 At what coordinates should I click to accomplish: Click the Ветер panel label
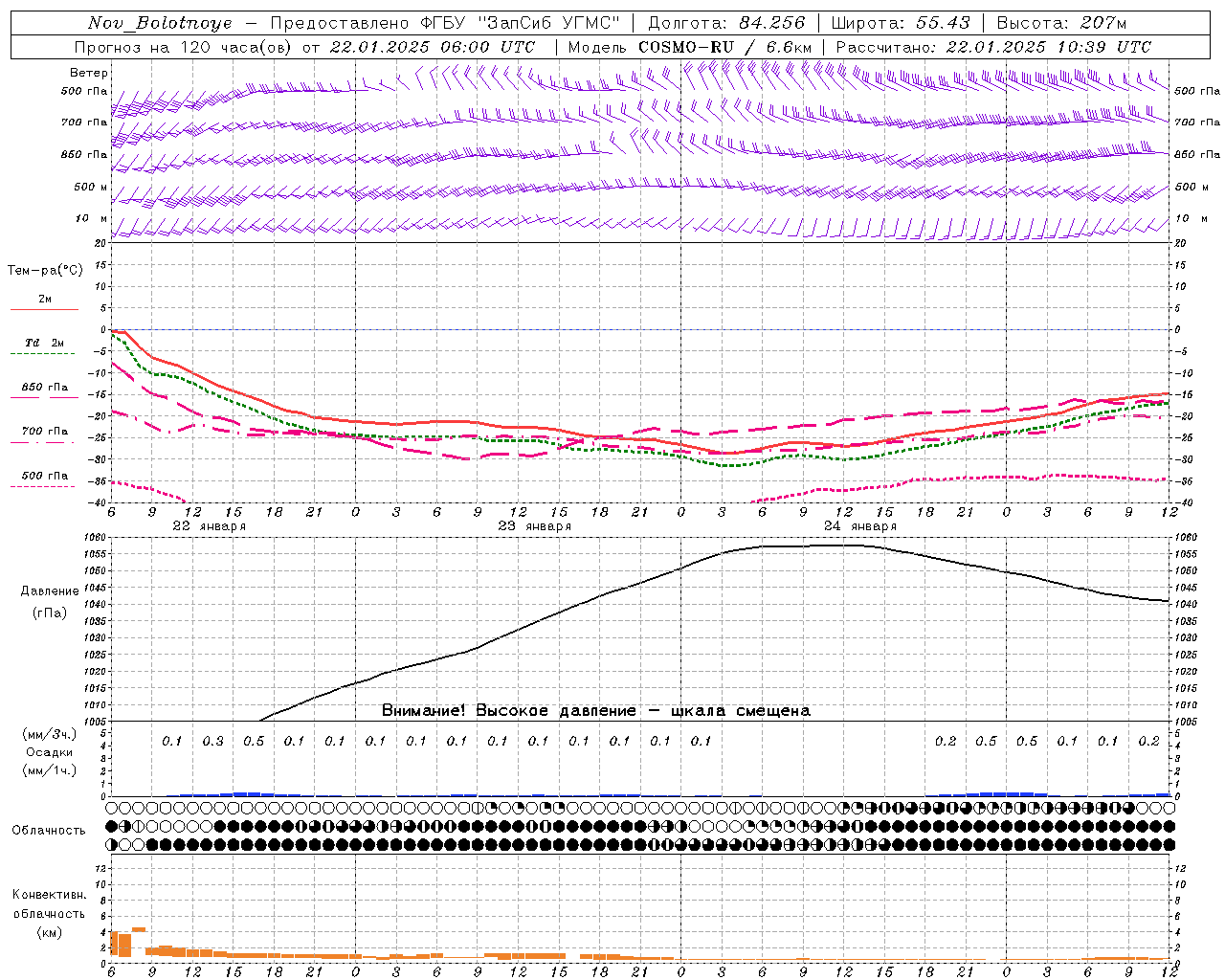[x=89, y=73]
